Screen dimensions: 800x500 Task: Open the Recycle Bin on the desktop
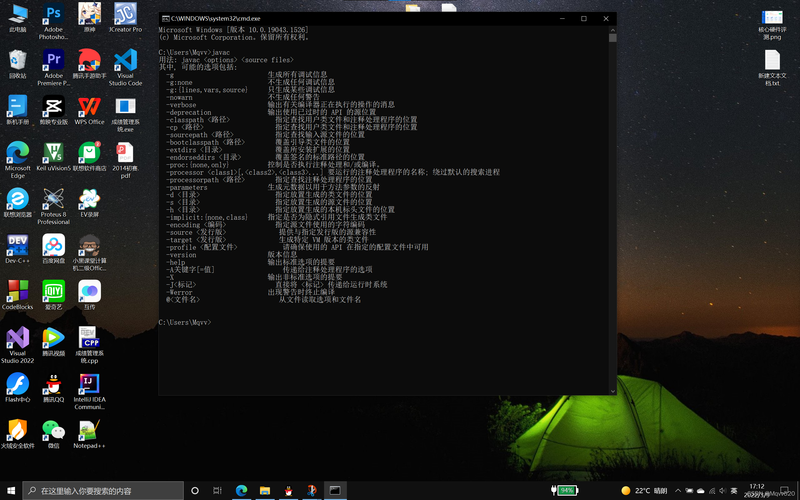coord(17,64)
